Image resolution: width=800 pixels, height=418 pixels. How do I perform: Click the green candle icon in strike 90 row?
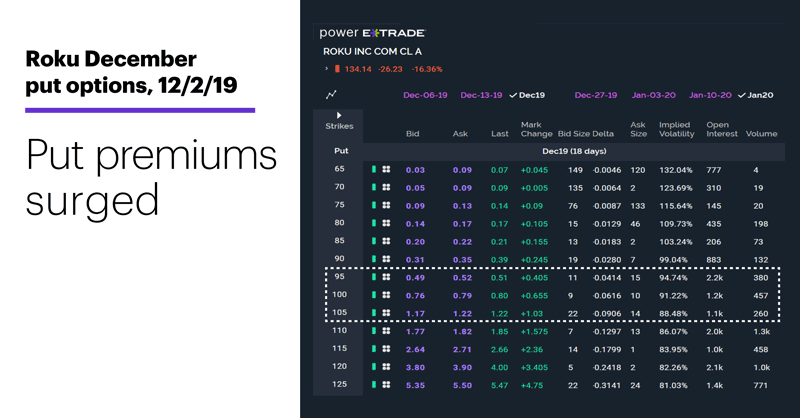374,259
